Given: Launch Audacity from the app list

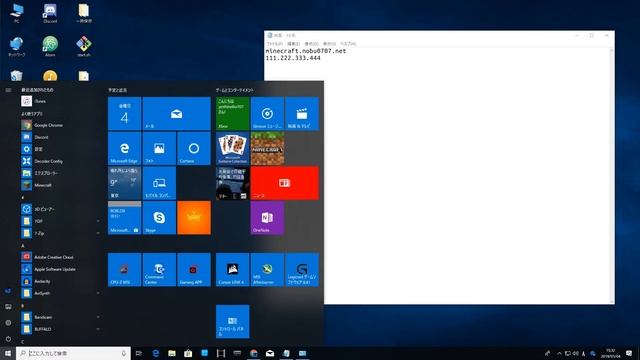Looking at the screenshot, I should (60, 281).
